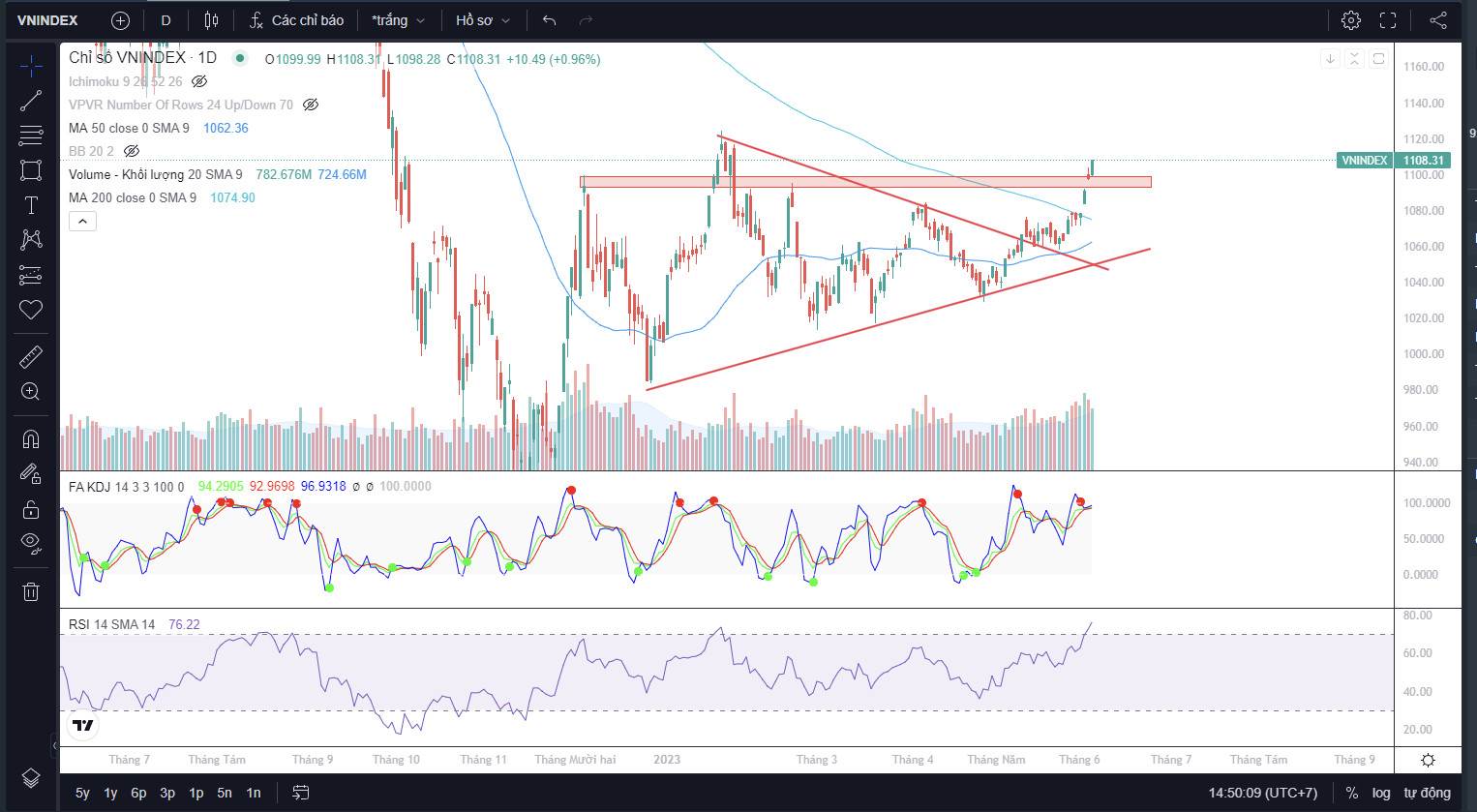
Task: Select the crosshair cursor tool
Action: 31,66
